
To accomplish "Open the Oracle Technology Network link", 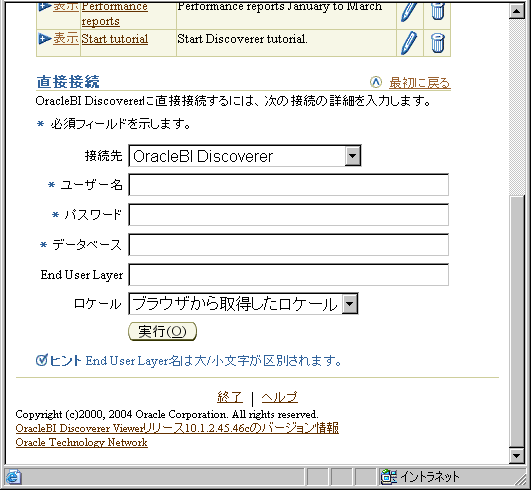I will (82, 442).
